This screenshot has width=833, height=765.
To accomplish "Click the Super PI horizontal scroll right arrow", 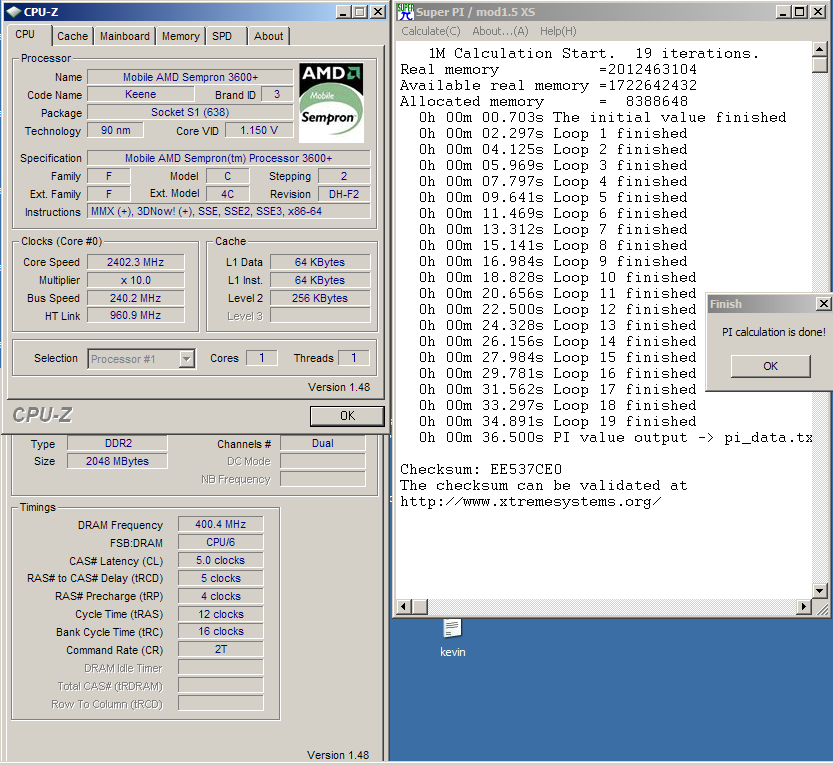I will [803, 606].
